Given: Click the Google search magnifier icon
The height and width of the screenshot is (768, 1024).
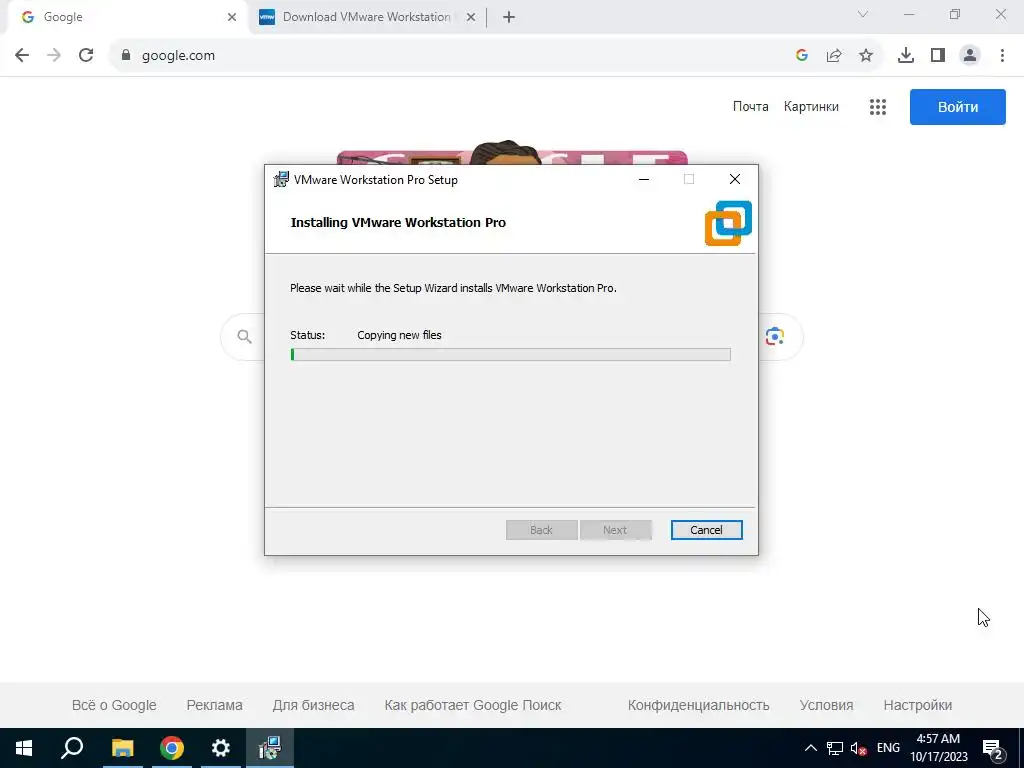Looking at the screenshot, I should pyautogui.click(x=244, y=337).
